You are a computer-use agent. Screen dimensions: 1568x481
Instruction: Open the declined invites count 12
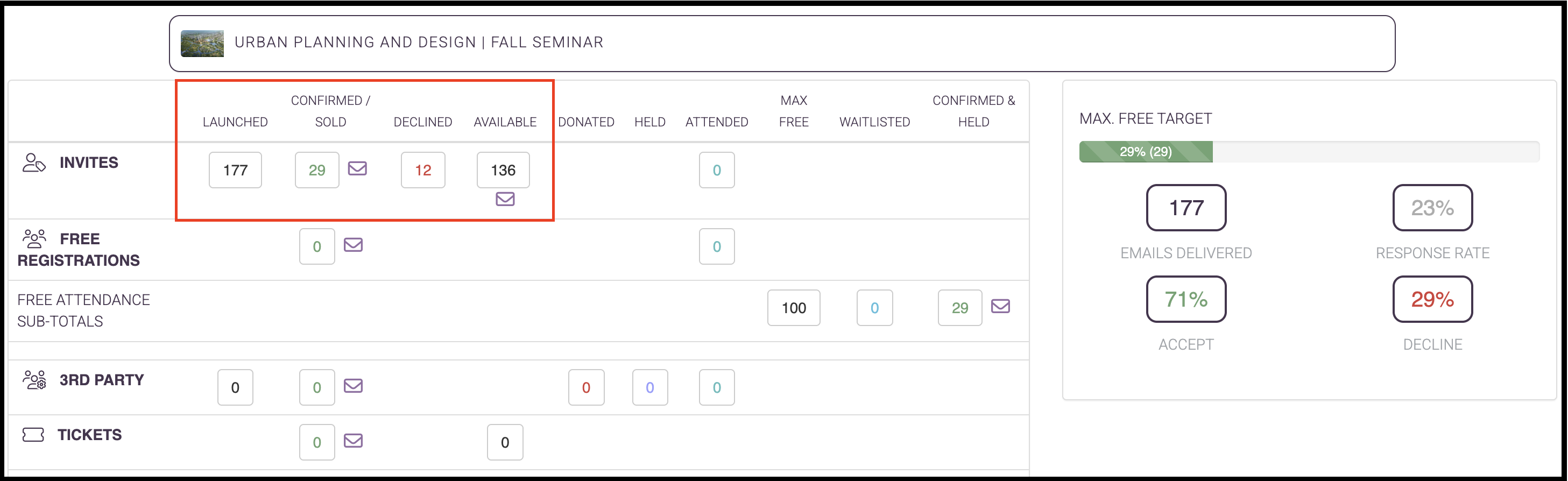423,171
